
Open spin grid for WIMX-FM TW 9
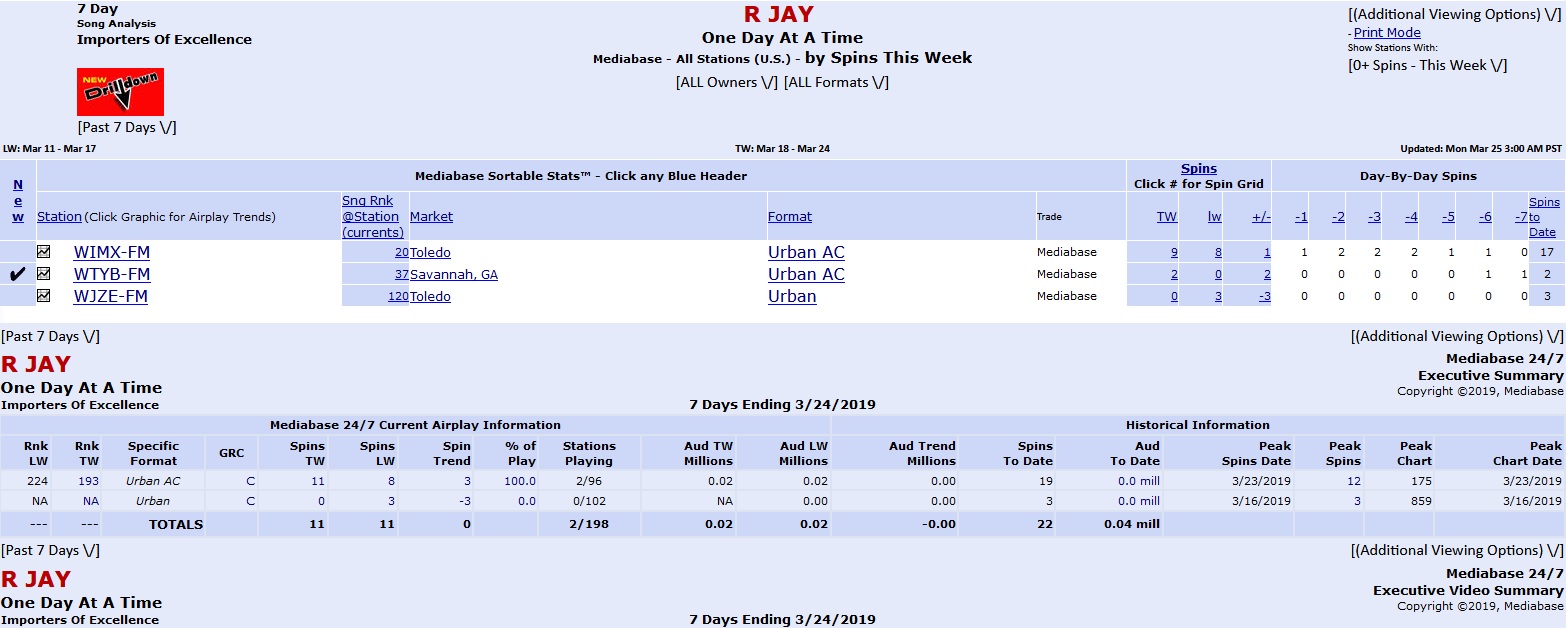1174,253
